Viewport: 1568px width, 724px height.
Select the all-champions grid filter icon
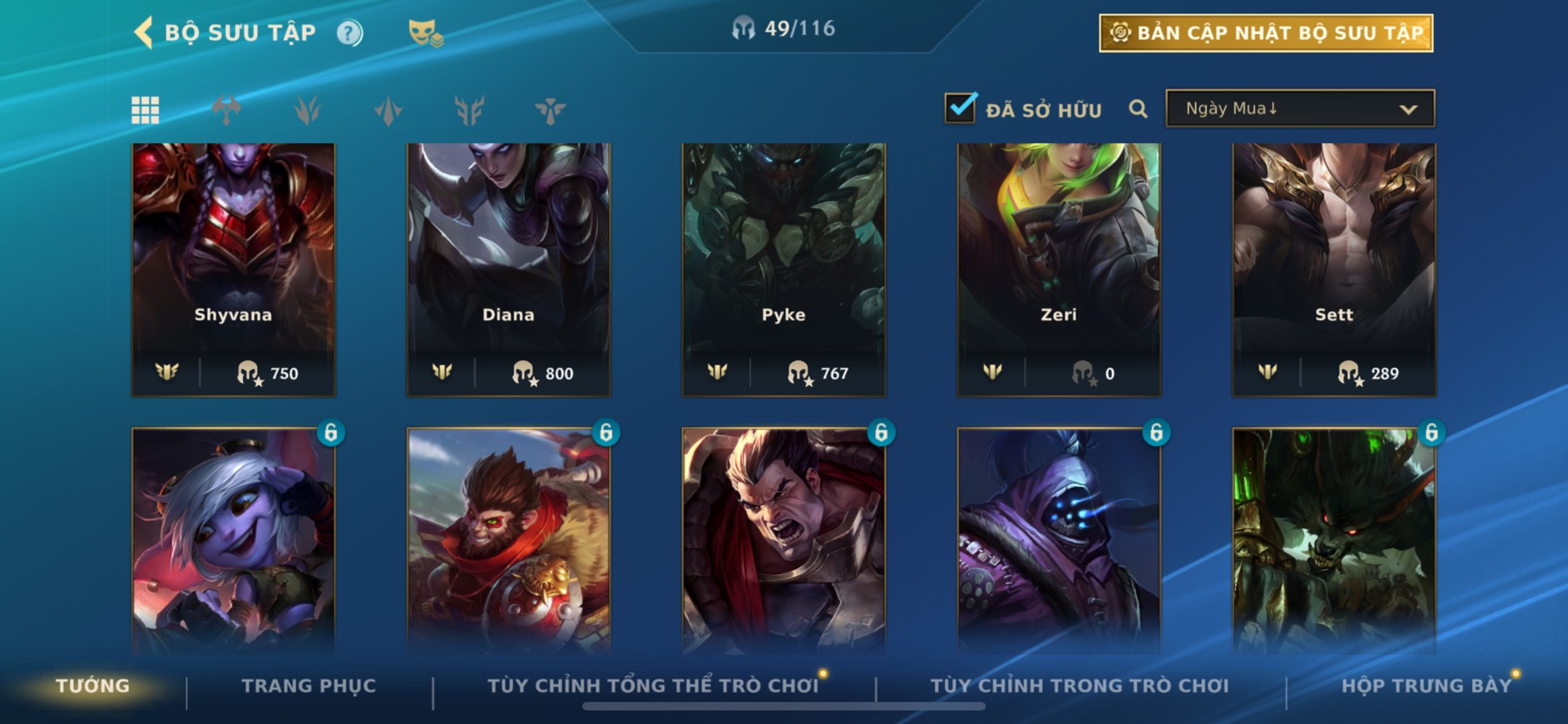[x=146, y=110]
